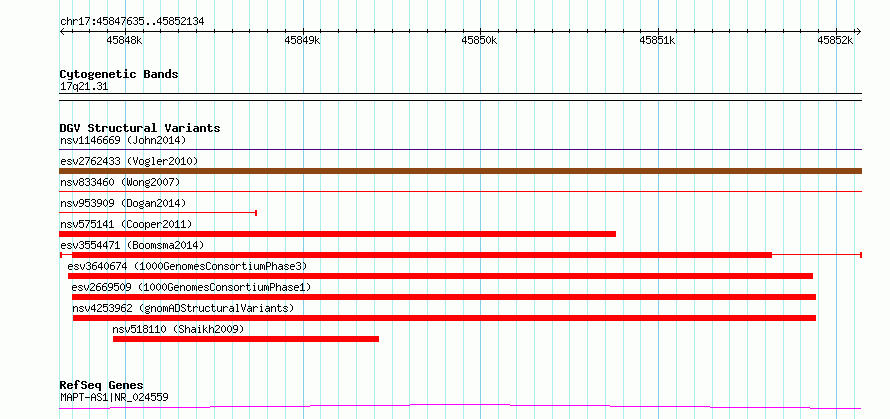Click the thin purple John2014 variant line
Image resolution: width=890 pixels, height=419 pixels.
click(460, 150)
